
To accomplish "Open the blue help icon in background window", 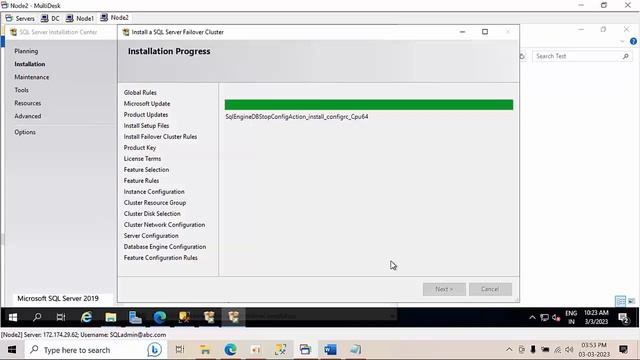I will click(633, 42).
